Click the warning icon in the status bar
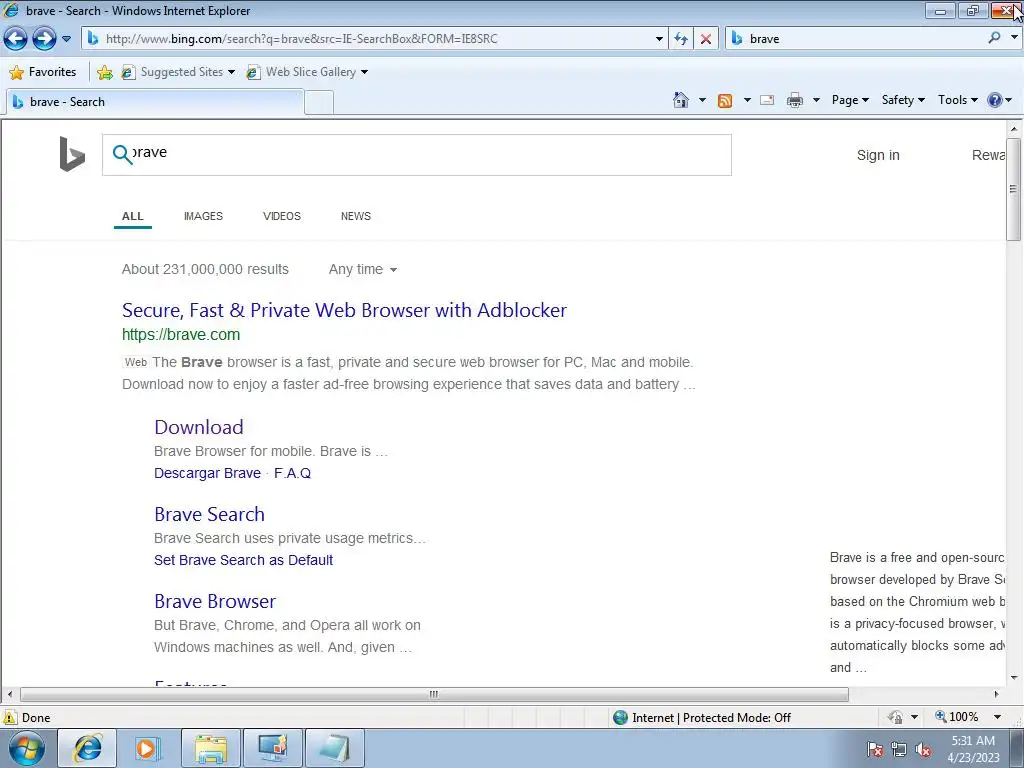The width and height of the screenshot is (1024, 768). point(10,717)
